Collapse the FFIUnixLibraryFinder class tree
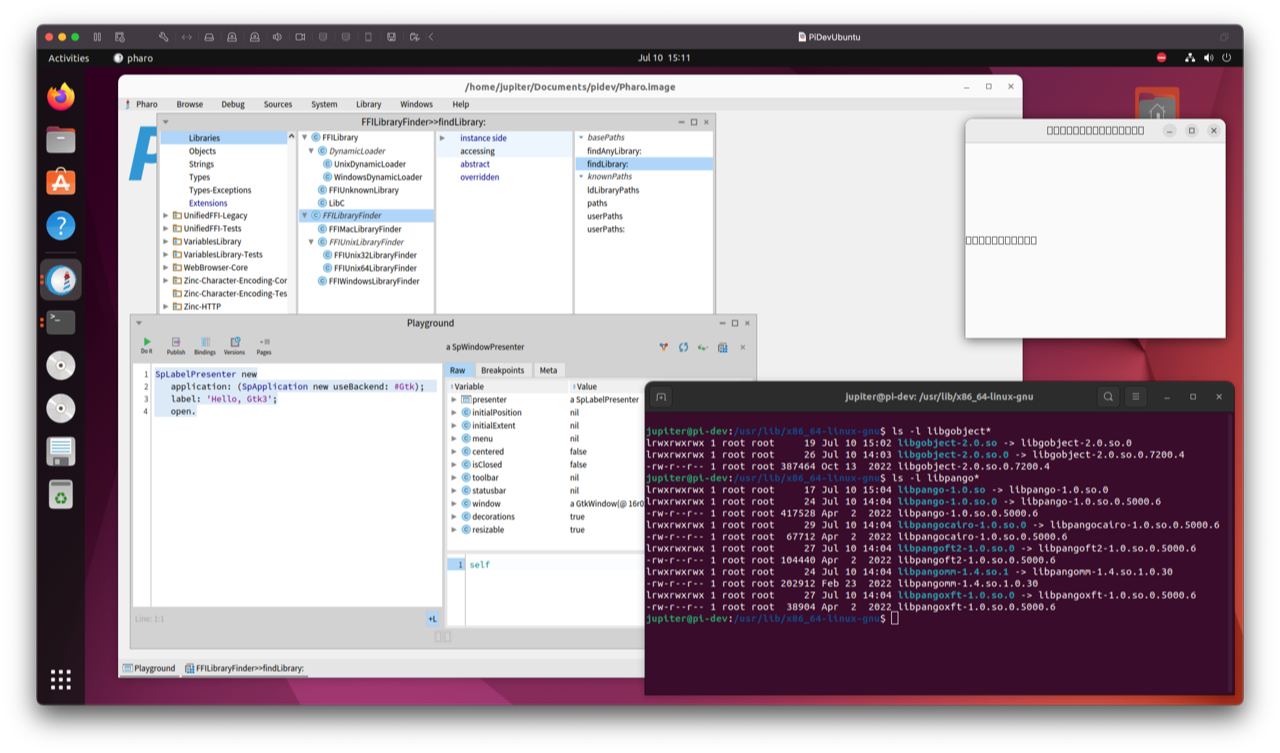The height and width of the screenshot is (753, 1280). pos(311,242)
